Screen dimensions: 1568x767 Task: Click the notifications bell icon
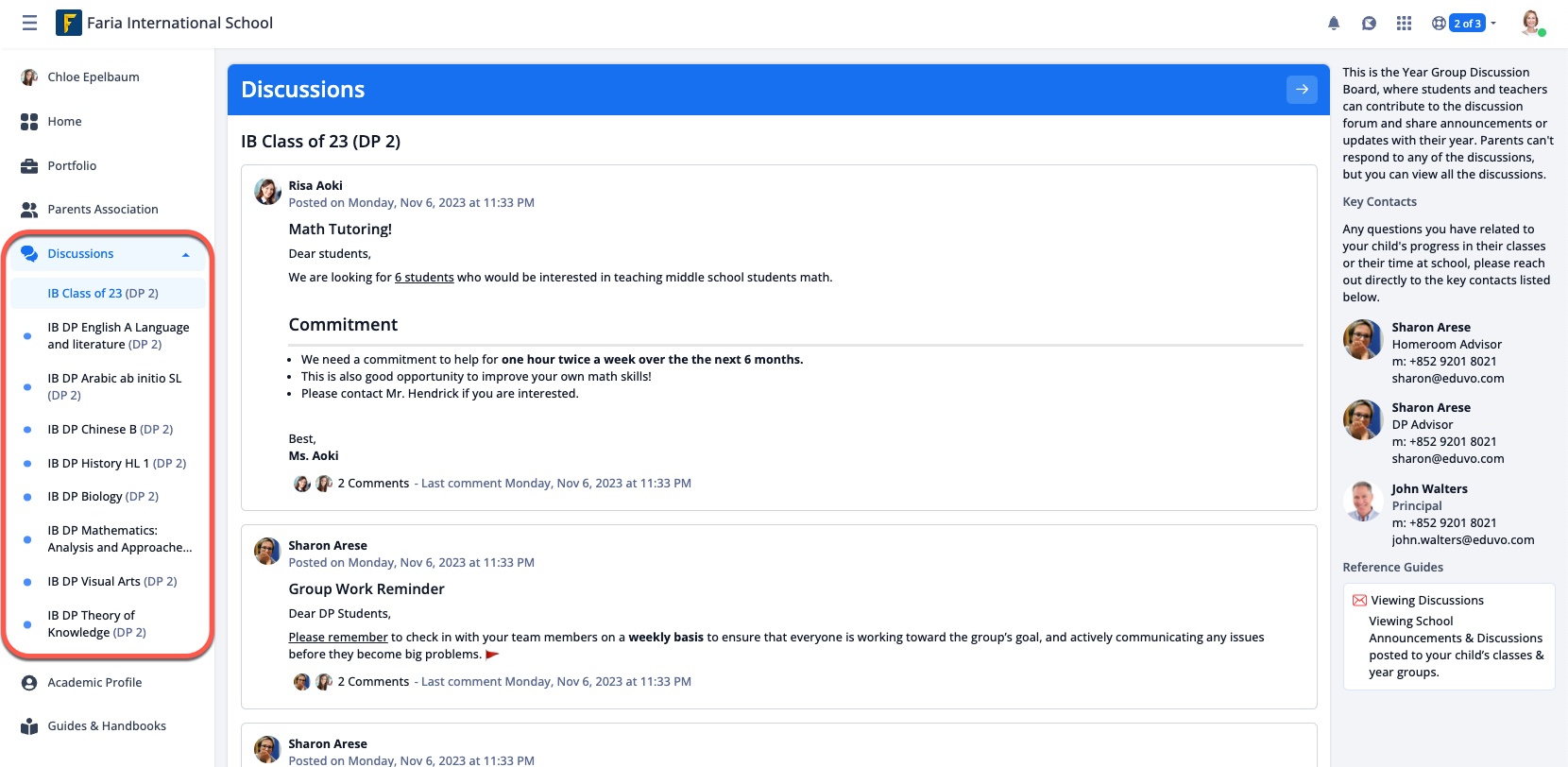(1334, 24)
